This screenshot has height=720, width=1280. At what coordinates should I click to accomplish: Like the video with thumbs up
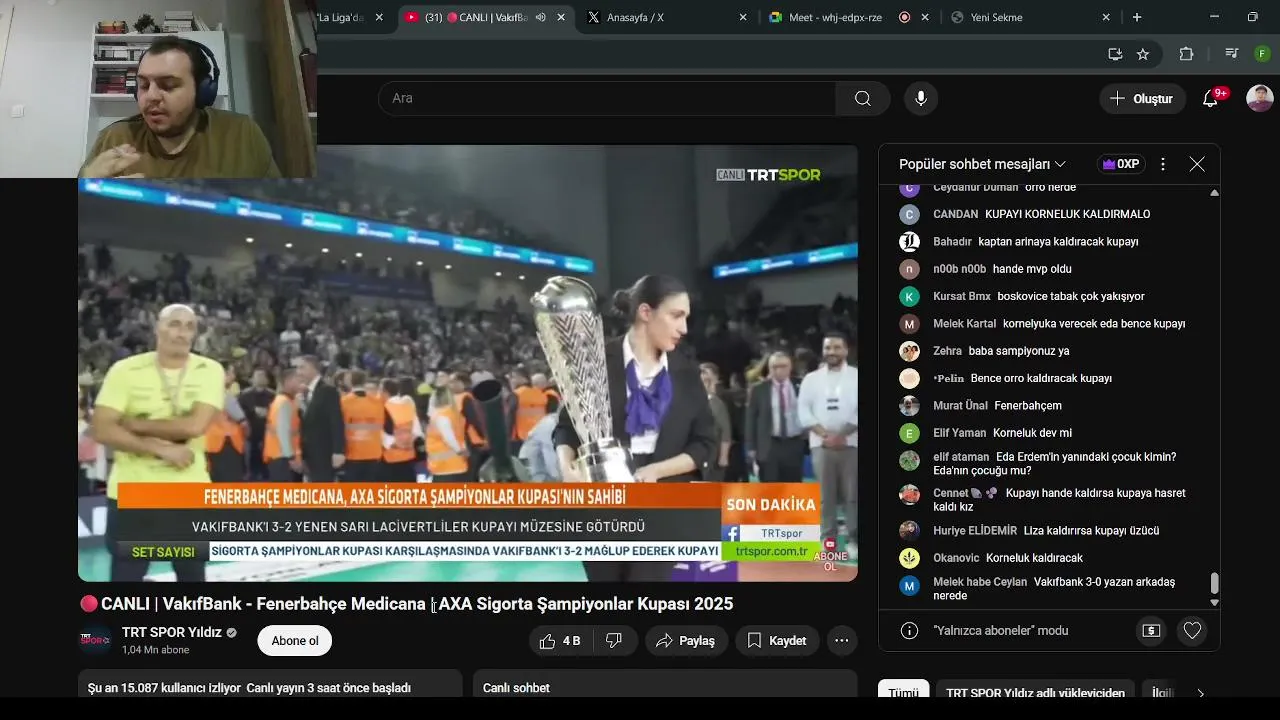pos(560,641)
